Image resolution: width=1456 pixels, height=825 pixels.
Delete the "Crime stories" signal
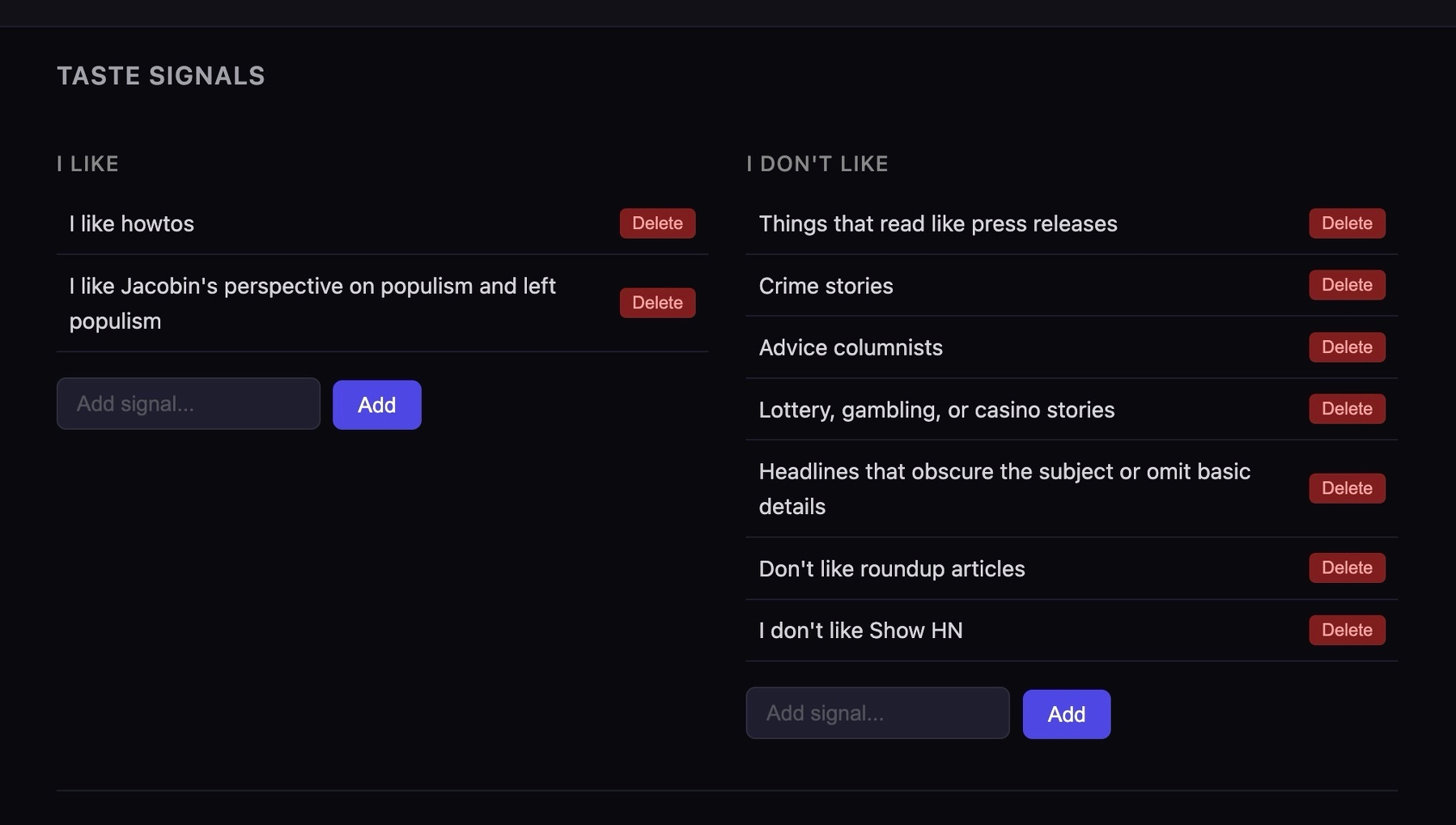pos(1346,285)
